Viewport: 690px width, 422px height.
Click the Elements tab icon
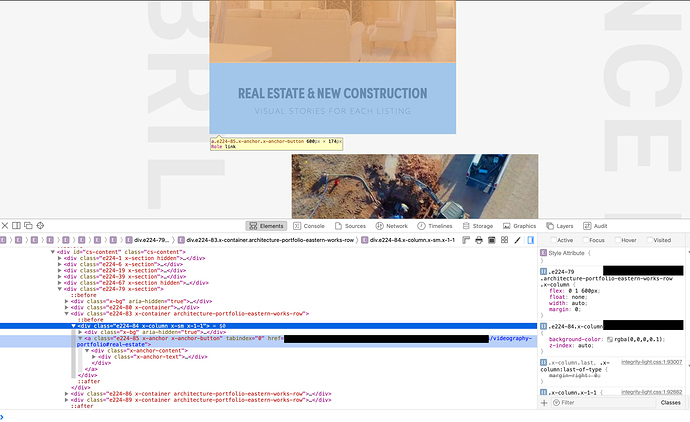coord(253,226)
